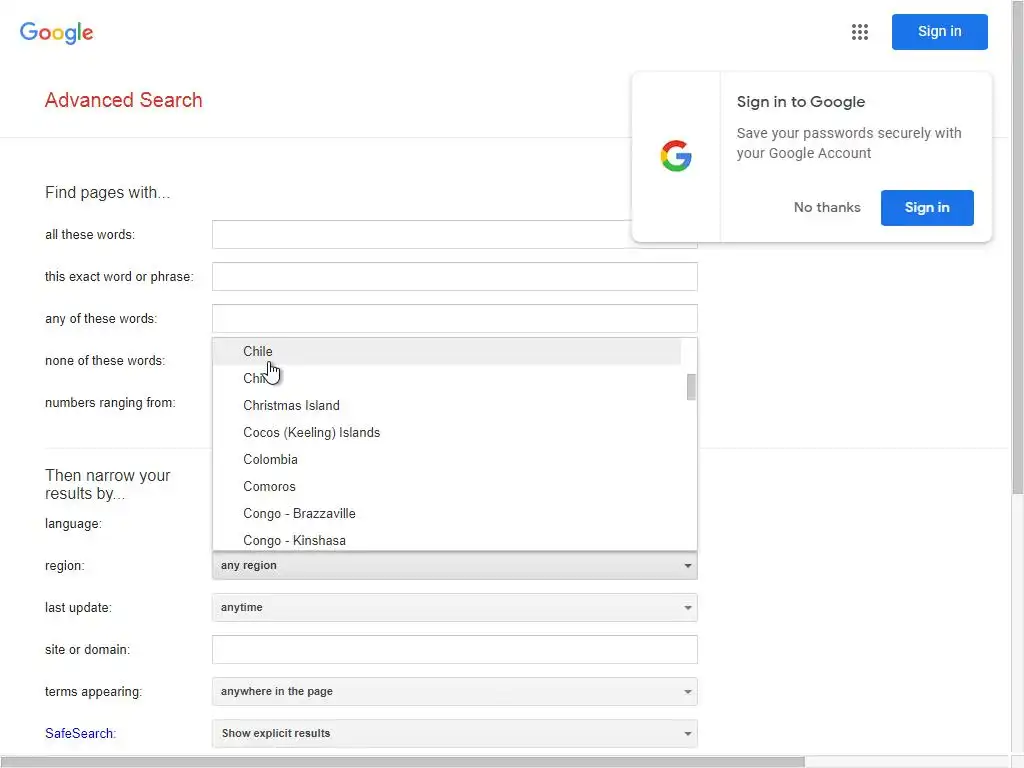The image size is (1024, 768).
Task: Select Chile from the region list
Action: click(258, 352)
